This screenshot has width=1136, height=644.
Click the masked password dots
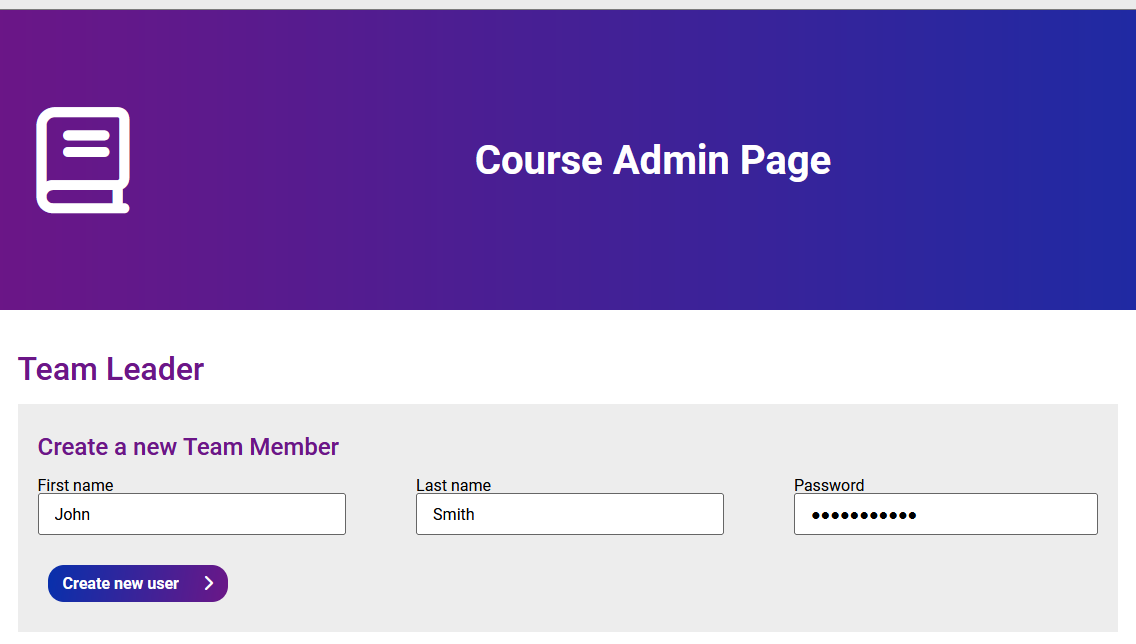point(864,516)
